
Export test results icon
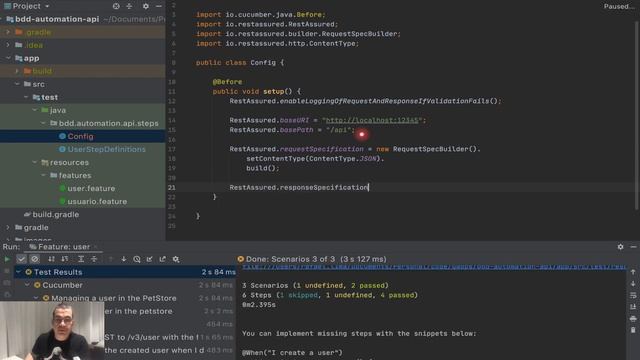(x=163, y=259)
